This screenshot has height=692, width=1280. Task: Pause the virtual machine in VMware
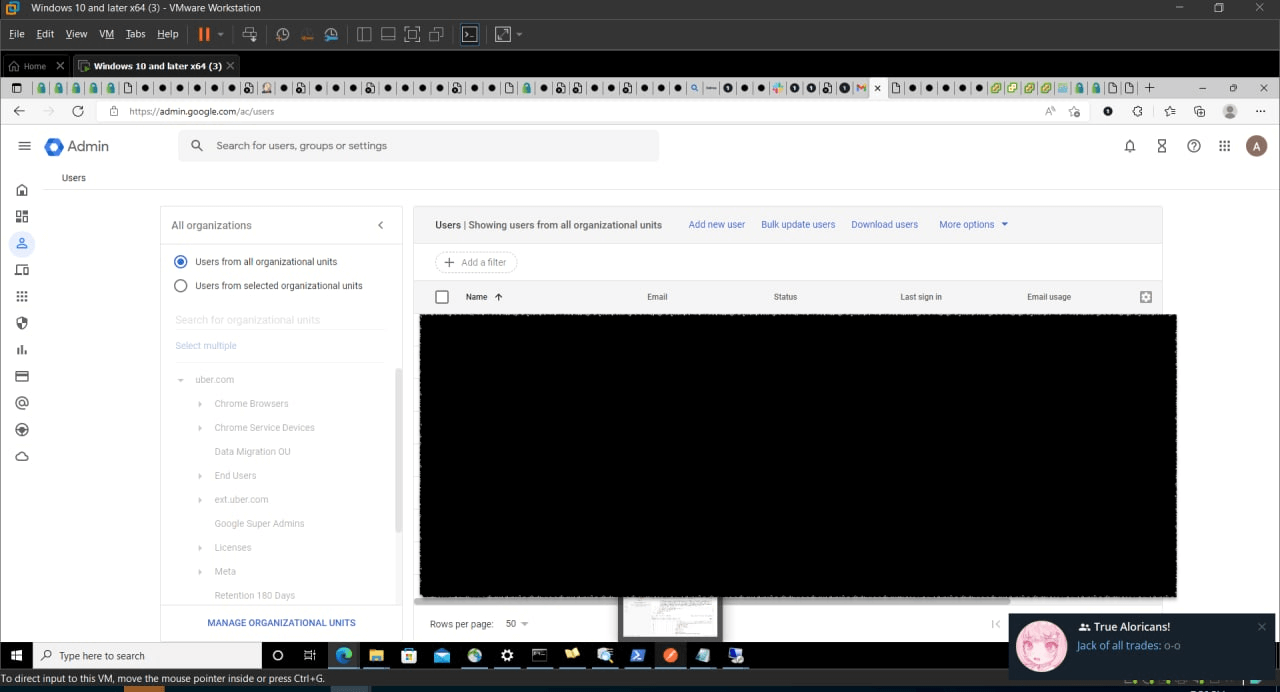pyautogui.click(x=204, y=34)
